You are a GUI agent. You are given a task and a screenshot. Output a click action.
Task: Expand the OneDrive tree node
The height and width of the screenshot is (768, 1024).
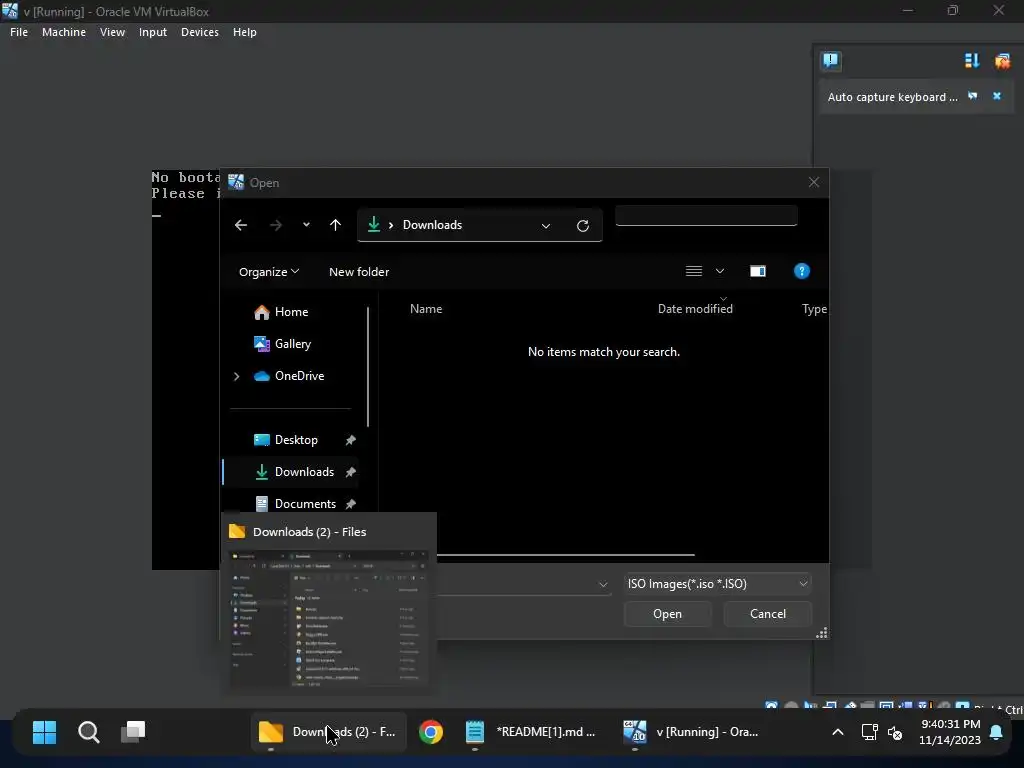(236, 376)
